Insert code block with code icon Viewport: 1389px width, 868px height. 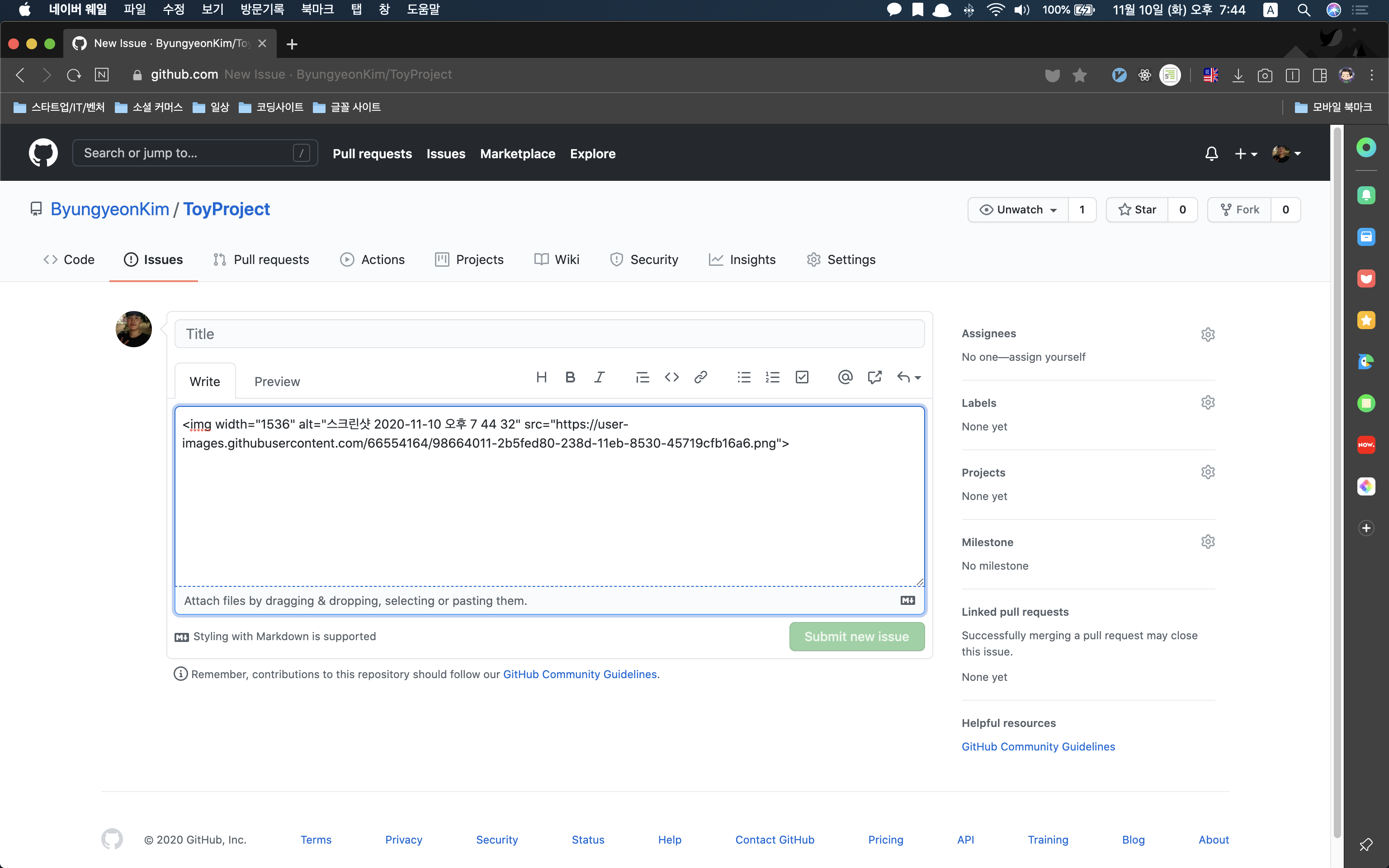[x=671, y=377]
